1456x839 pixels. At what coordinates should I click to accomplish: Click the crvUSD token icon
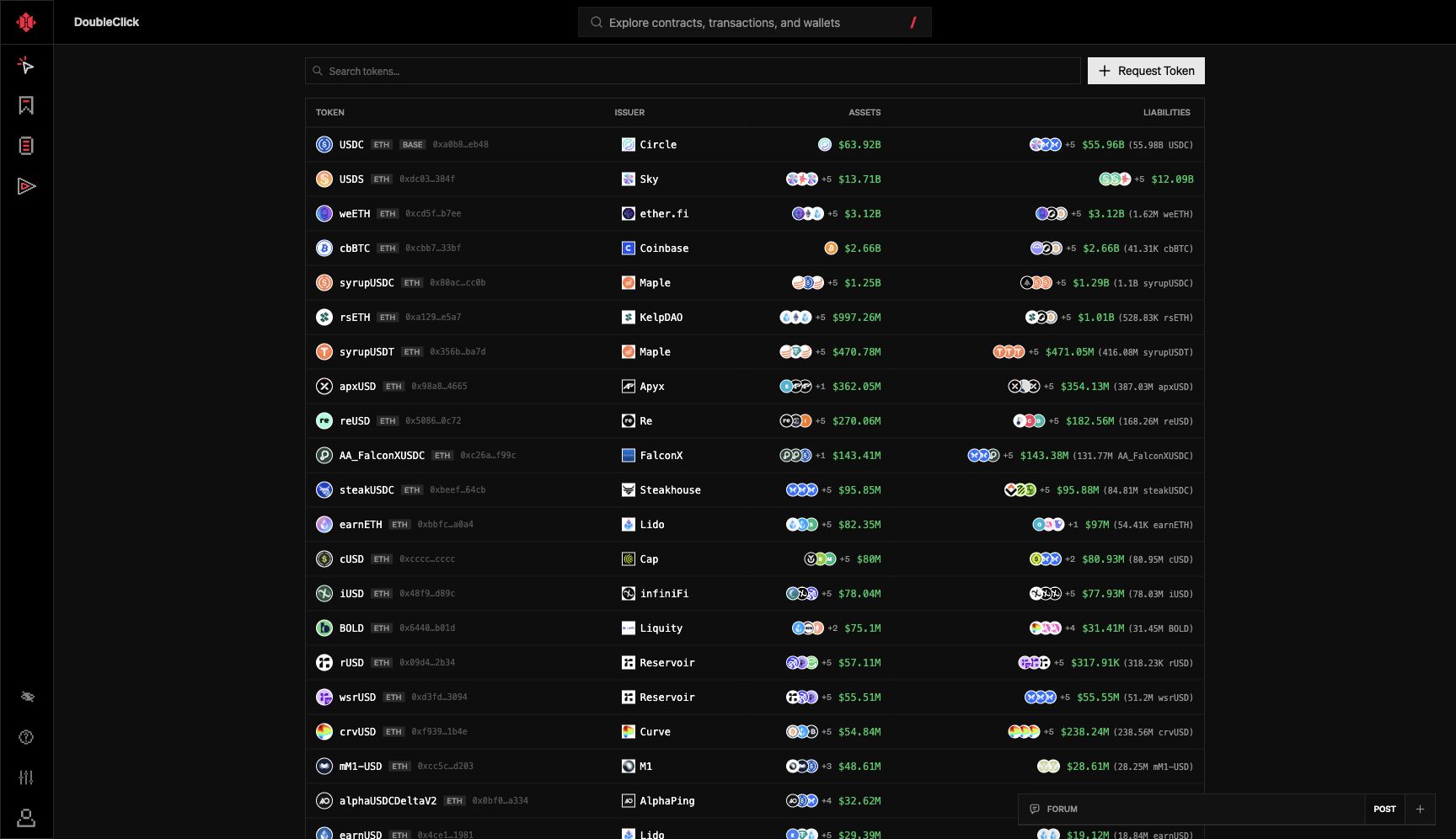click(x=324, y=732)
